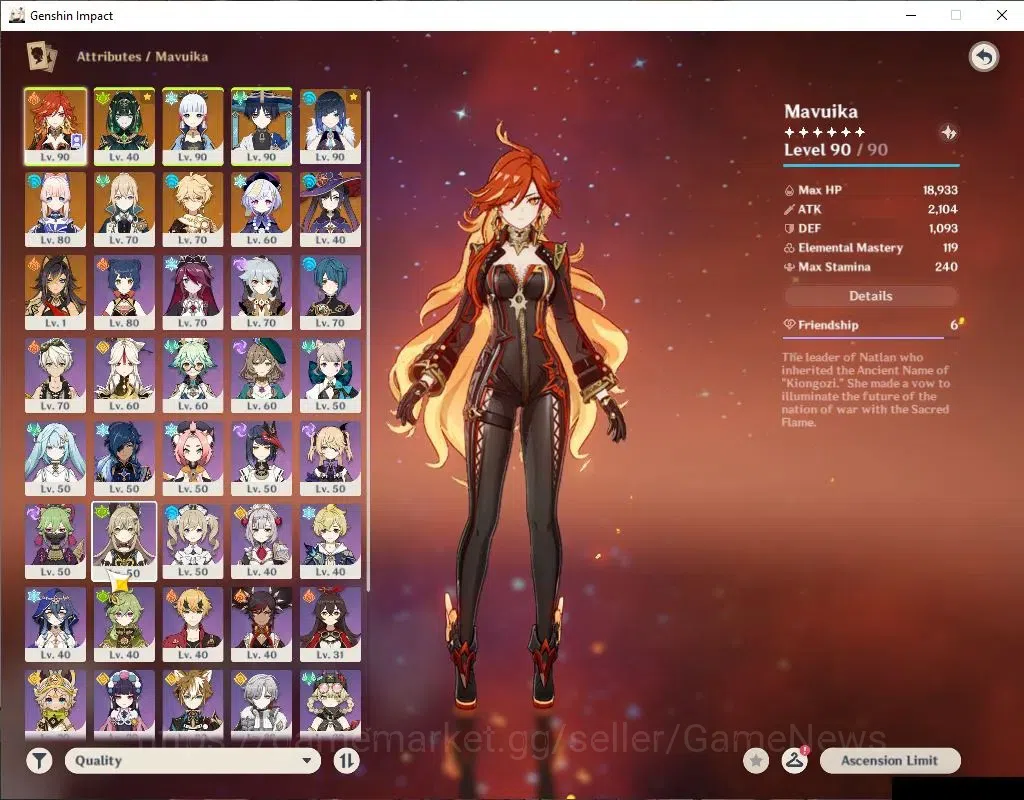Viewport: 1024px width, 800px height.
Task: Toggle the star favorite icon
Action: coord(756,760)
